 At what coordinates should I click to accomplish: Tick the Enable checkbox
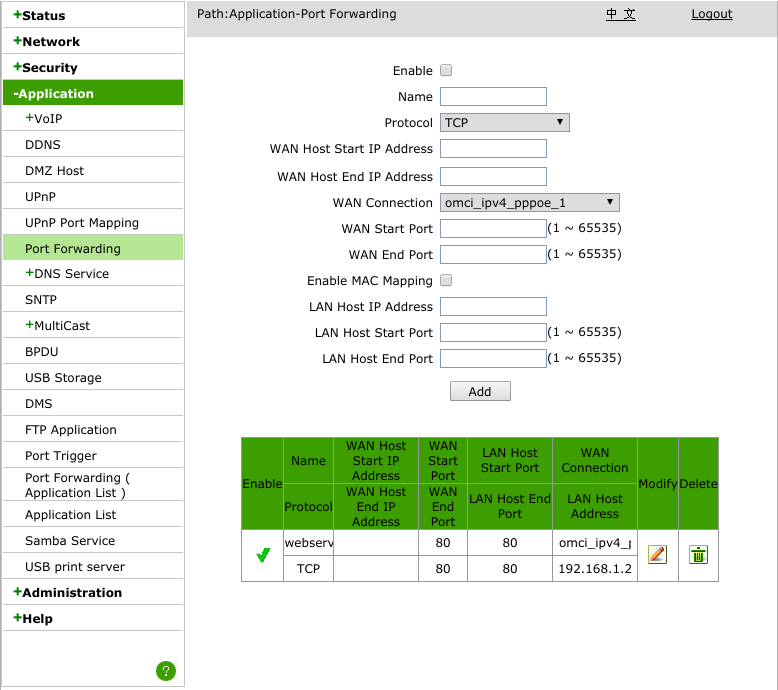(446, 70)
